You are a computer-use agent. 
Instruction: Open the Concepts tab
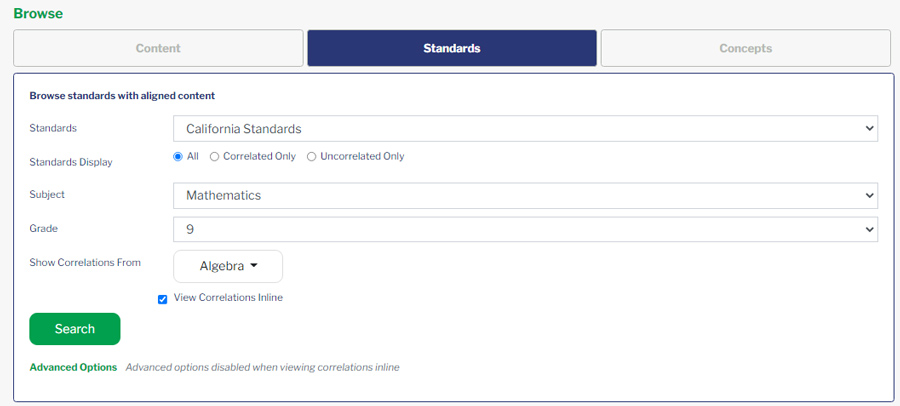[746, 48]
